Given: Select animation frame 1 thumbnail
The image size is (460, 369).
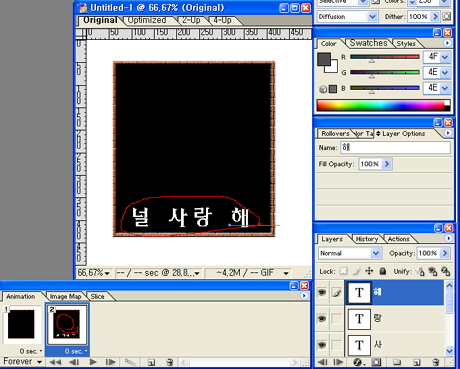Looking at the screenshot, I should pyautogui.click(x=21, y=324).
